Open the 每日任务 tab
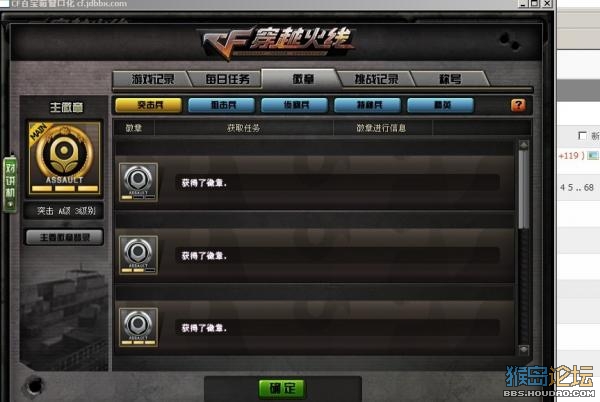 pyautogui.click(x=227, y=79)
